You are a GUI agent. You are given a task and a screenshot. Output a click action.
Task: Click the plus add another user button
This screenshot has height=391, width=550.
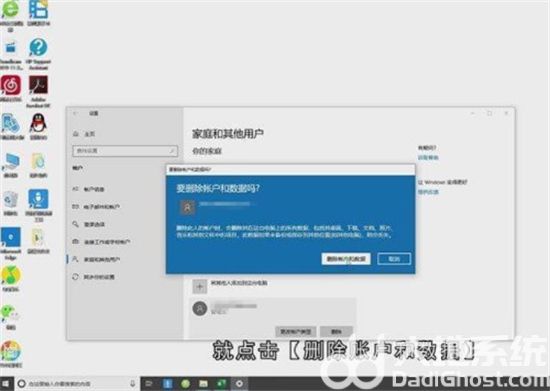[x=200, y=286]
